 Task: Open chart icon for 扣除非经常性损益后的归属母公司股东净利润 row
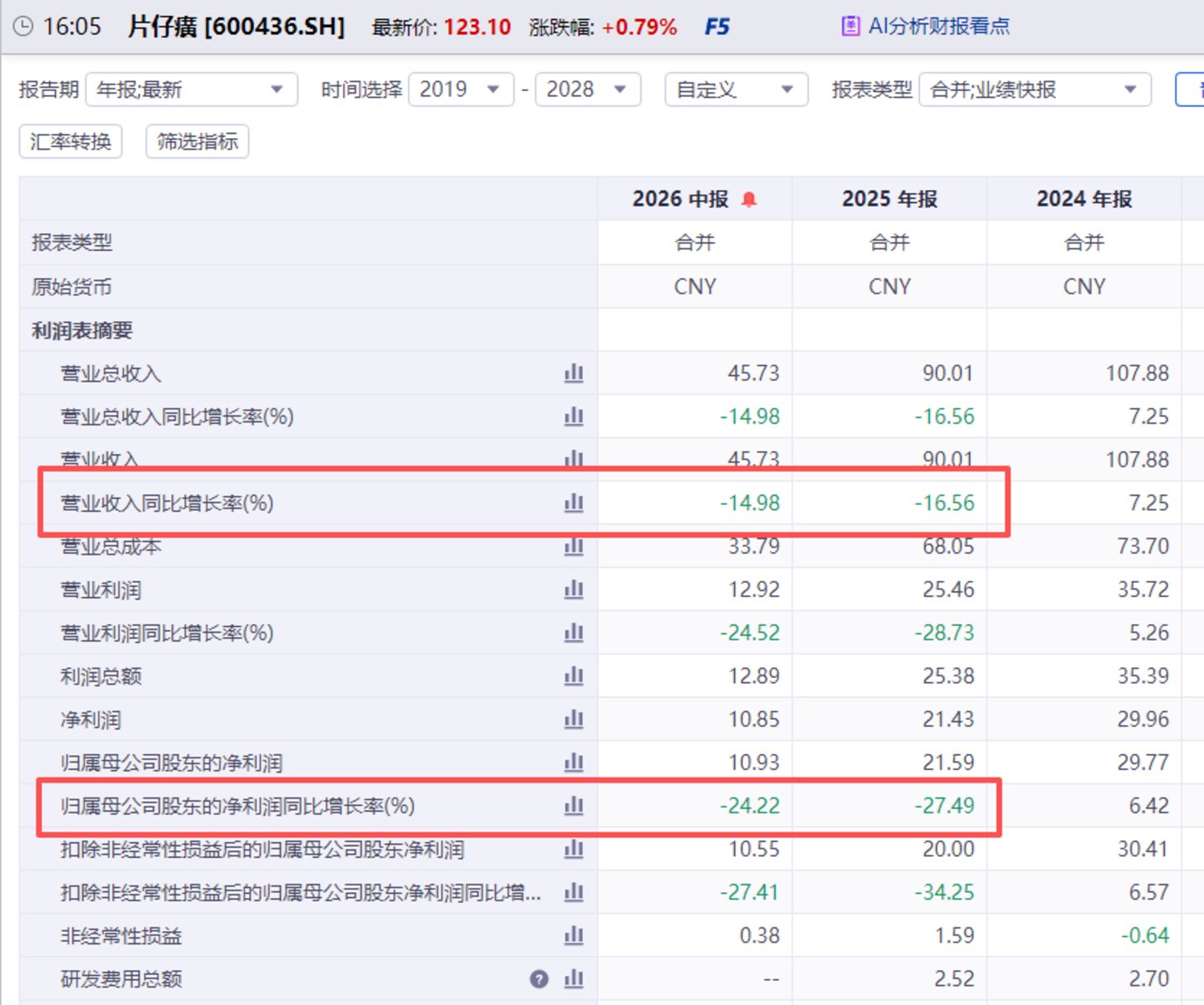574,849
